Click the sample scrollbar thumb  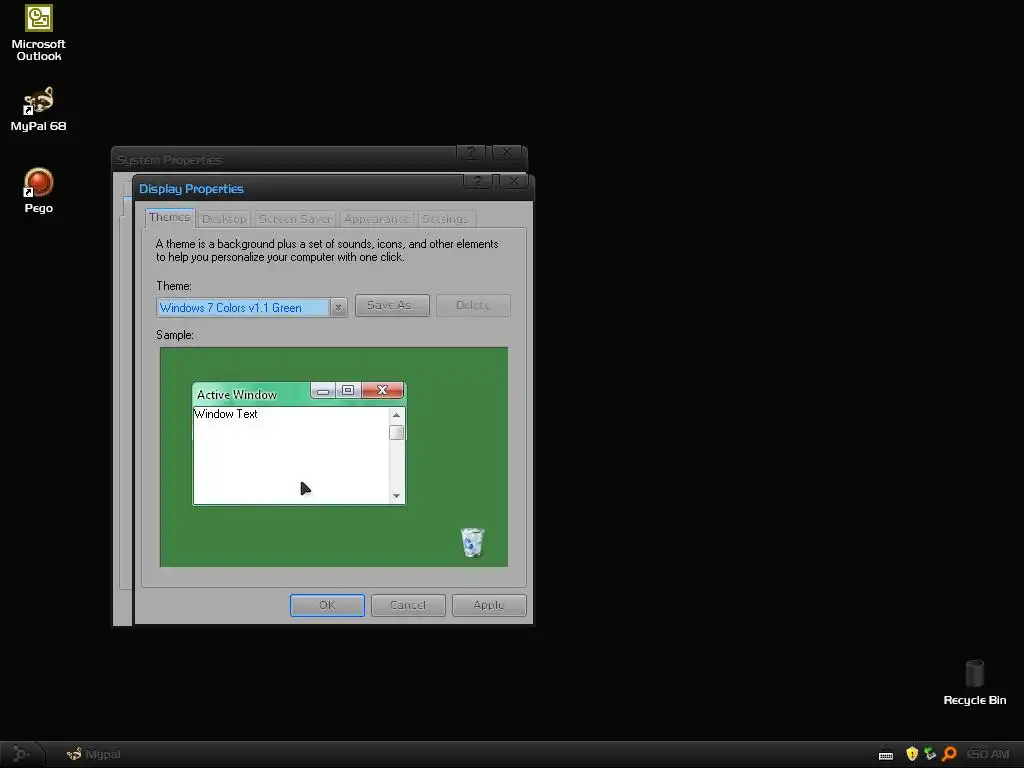[396, 432]
